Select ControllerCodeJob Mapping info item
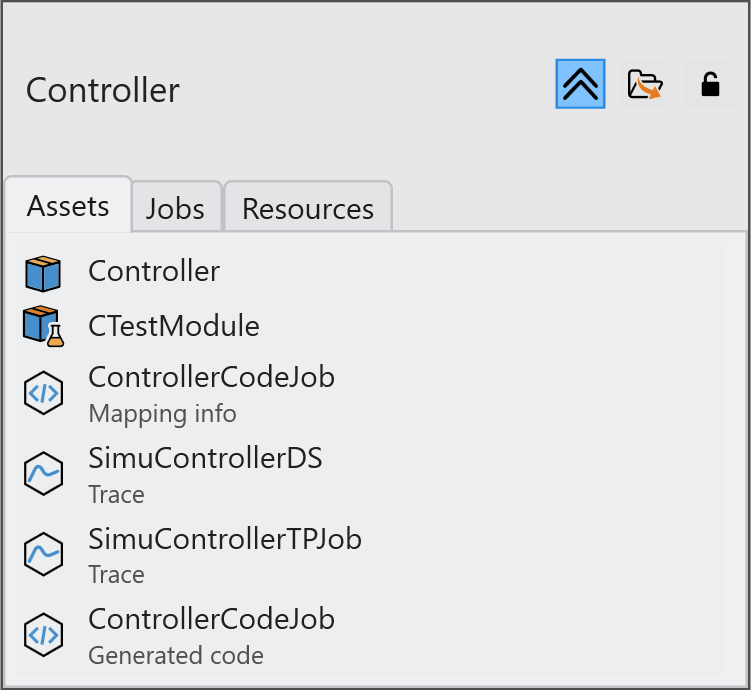 (x=211, y=378)
